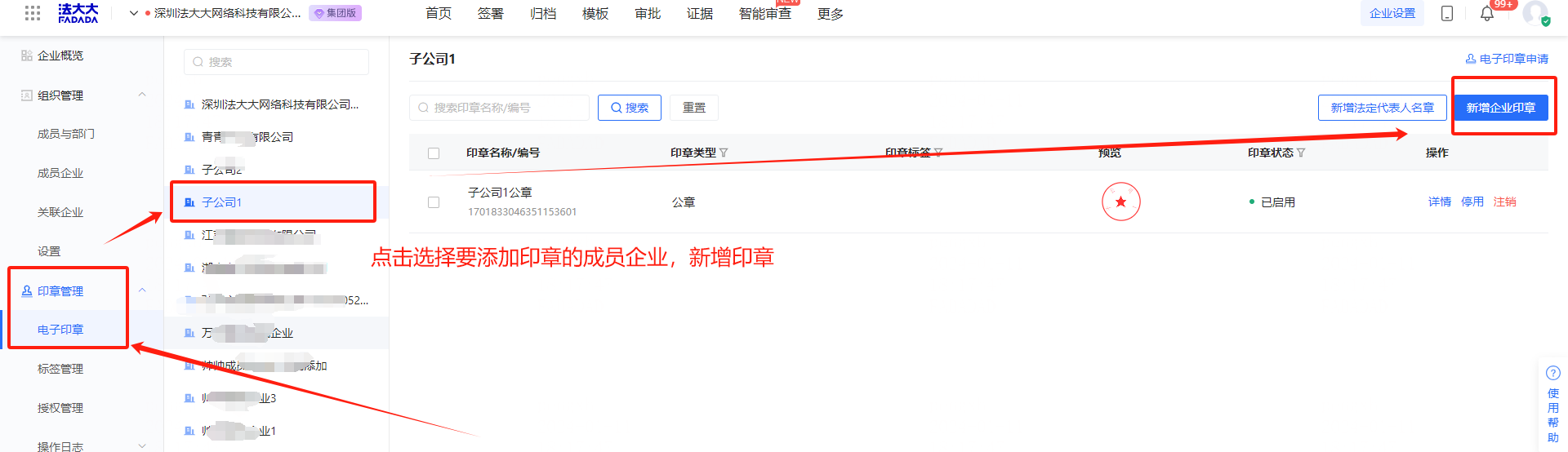This screenshot has height=452, width=1568.
Task: Open 电子印章申请 link
Action: coord(1514,59)
